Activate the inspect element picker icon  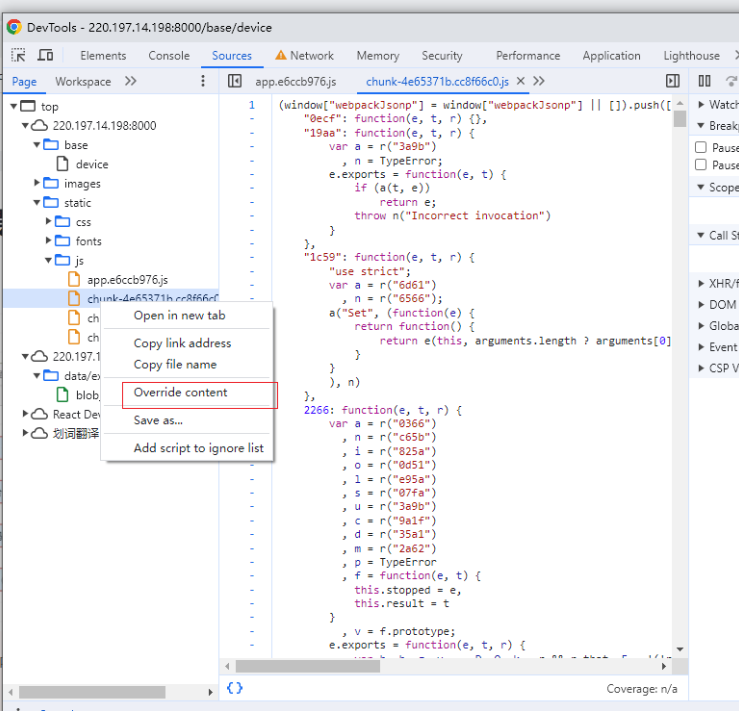(x=18, y=56)
